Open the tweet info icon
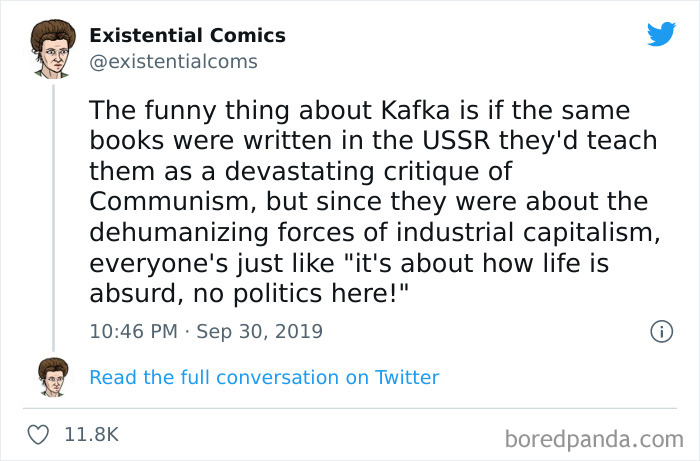 click(x=660, y=330)
